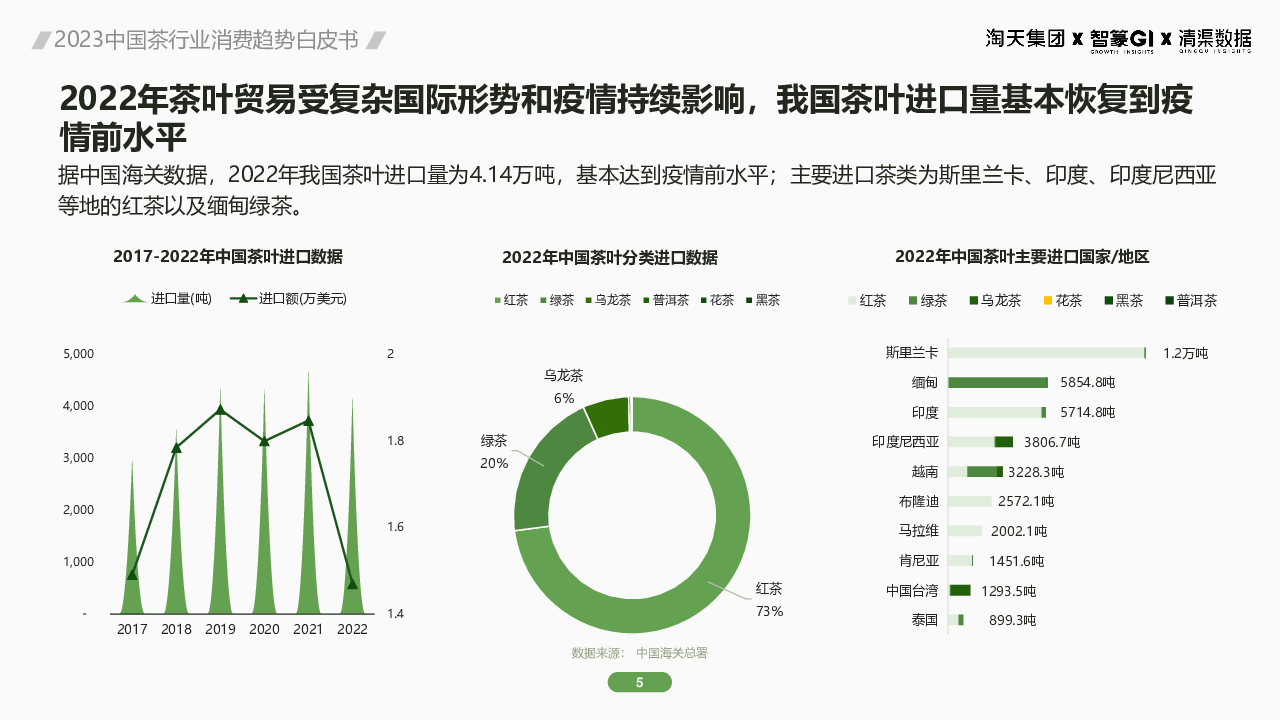Viewport: 1280px width, 720px height.
Task: Select the 2022 line marker triangle
Action: pos(352,583)
